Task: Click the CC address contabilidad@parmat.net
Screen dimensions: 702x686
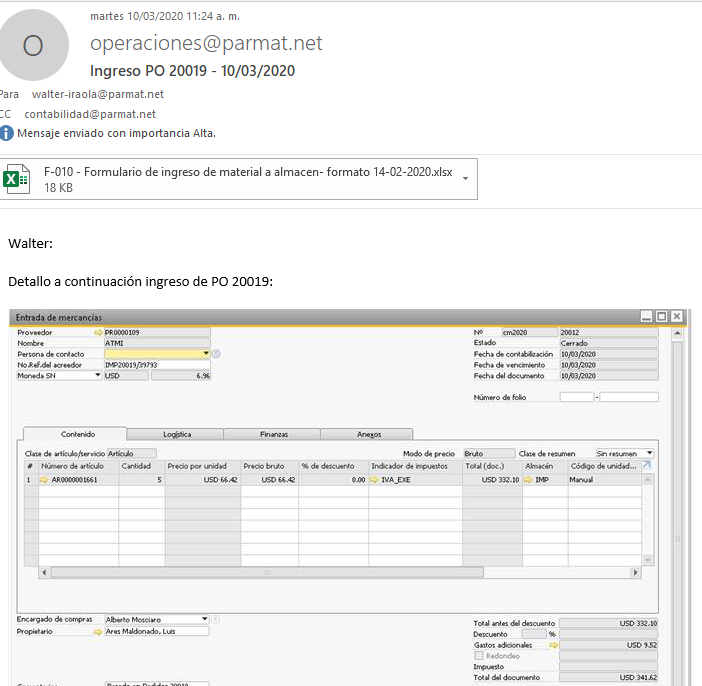Action: pyautogui.click(x=90, y=114)
